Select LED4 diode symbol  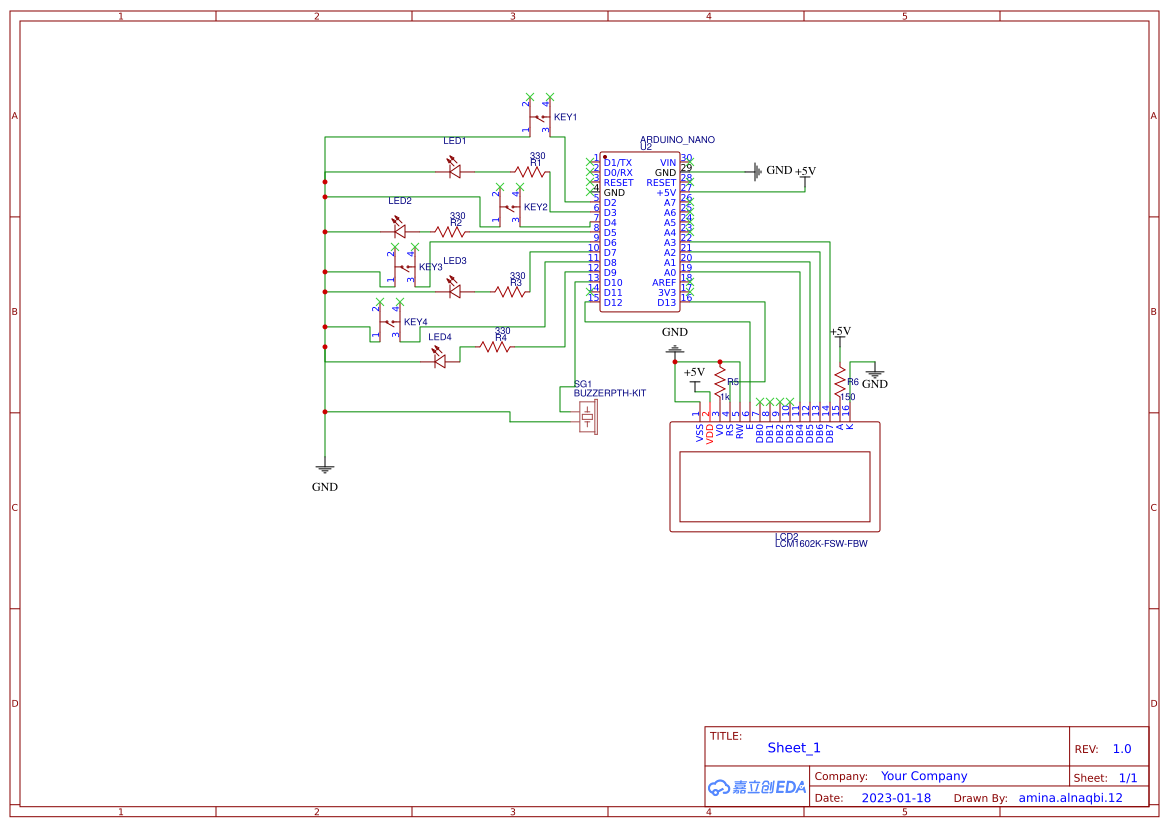[x=439, y=363]
